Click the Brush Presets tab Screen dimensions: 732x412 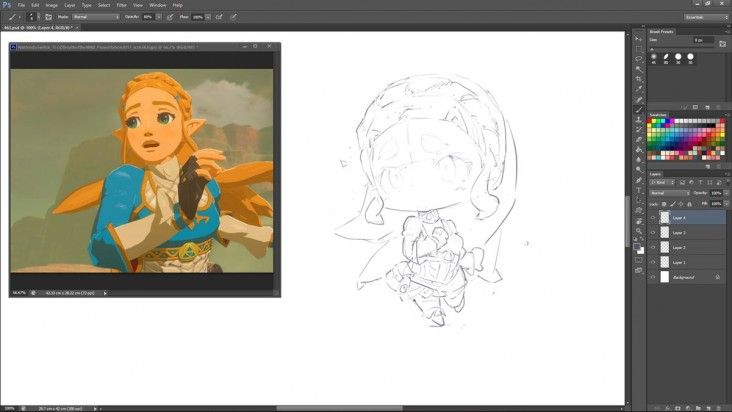(x=662, y=32)
